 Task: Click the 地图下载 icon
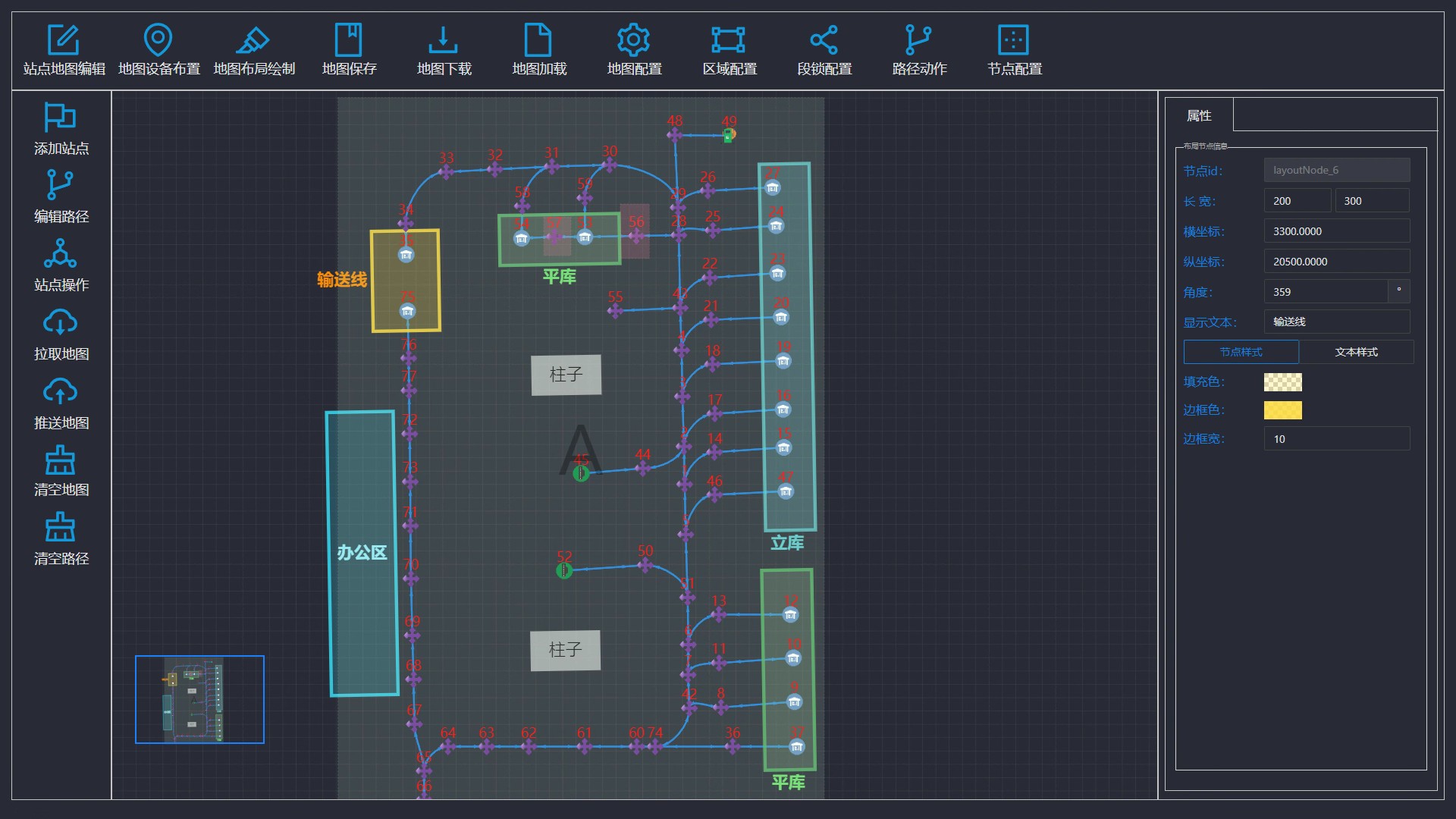coord(444,40)
